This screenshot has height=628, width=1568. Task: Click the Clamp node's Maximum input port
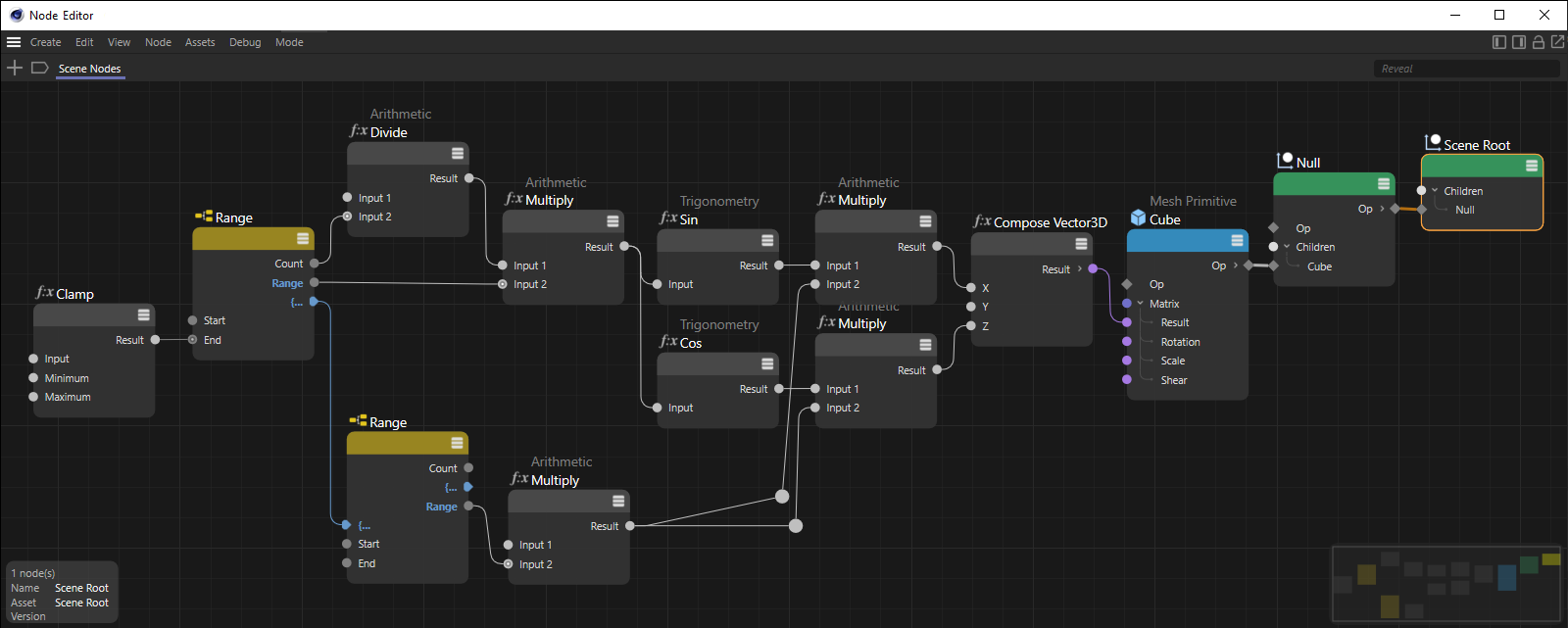(x=33, y=397)
